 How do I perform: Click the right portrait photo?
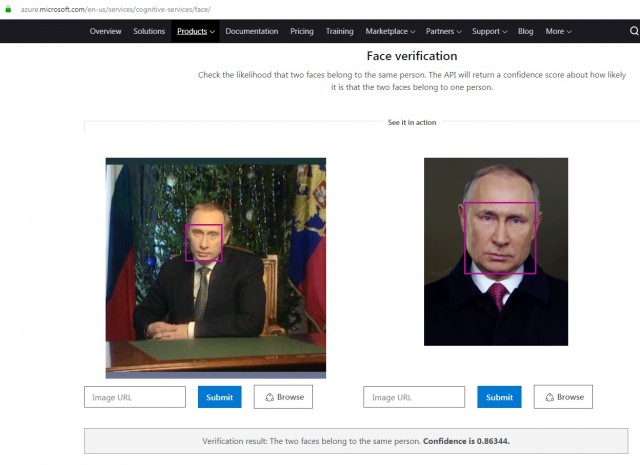coord(496,251)
